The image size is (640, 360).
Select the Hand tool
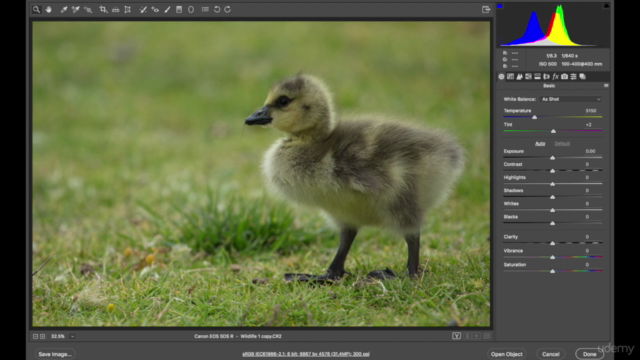[49, 9]
